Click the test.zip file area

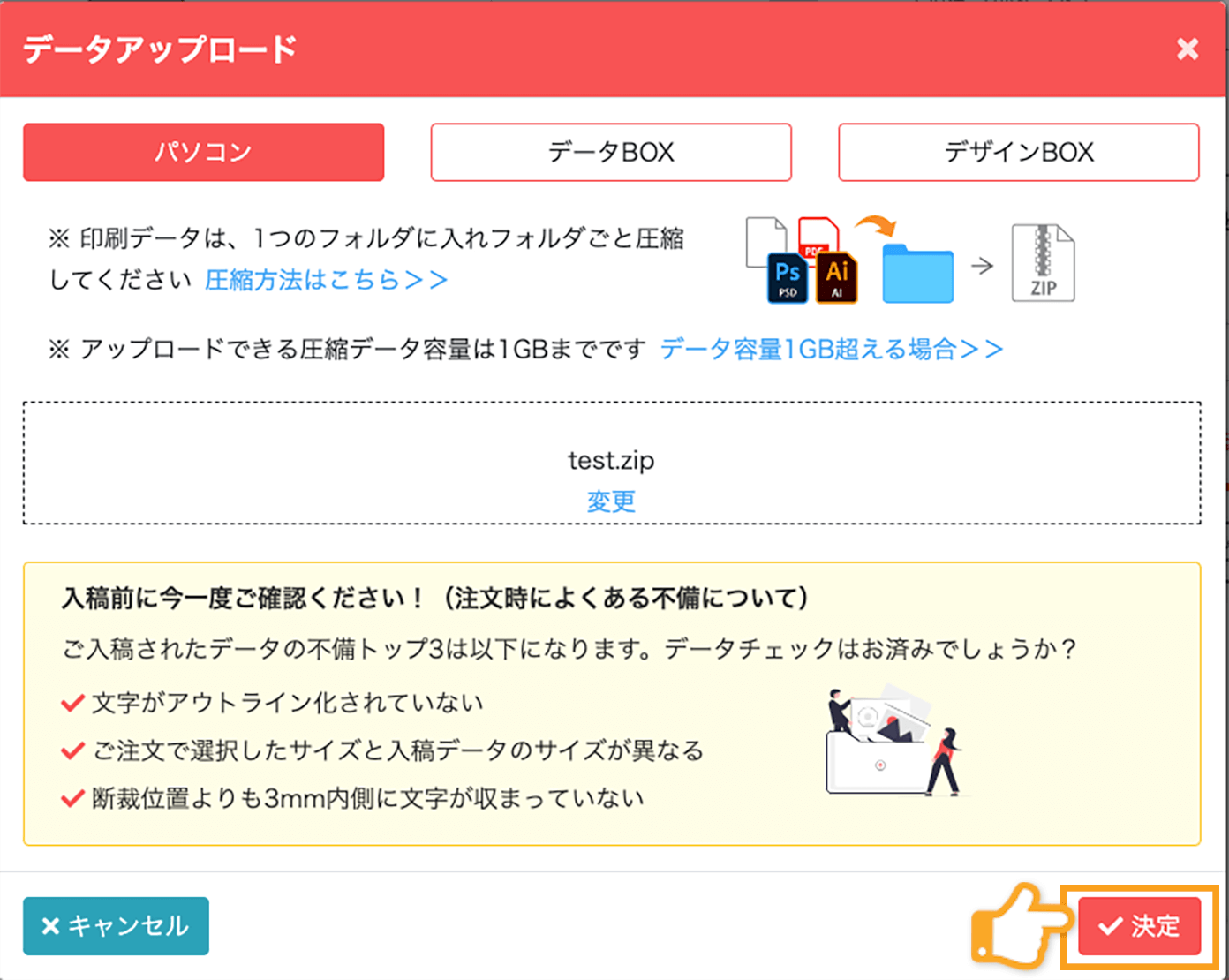pyautogui.click(x=610, y=460)
